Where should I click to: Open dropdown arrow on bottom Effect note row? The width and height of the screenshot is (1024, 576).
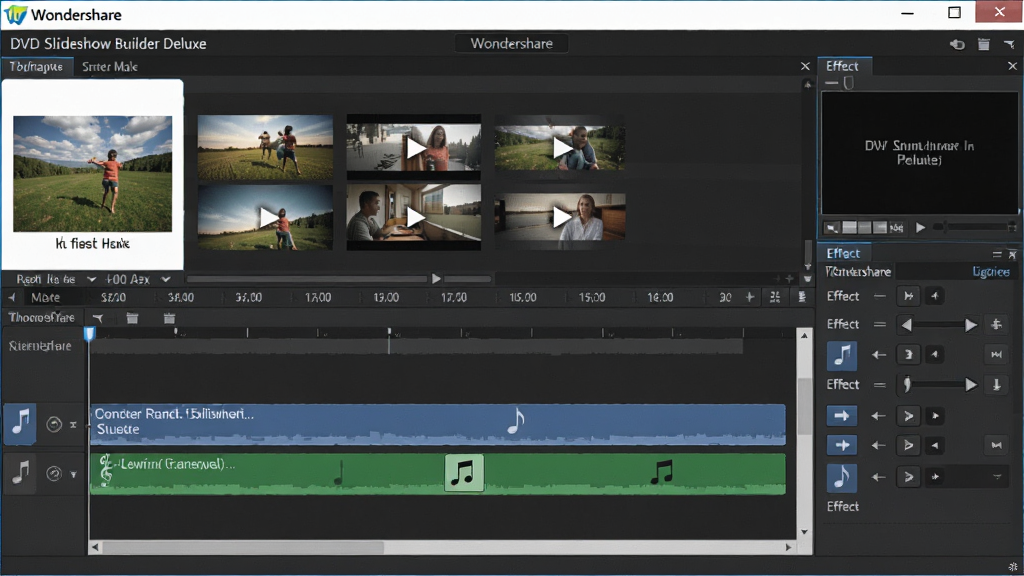(x=997, y=477)
